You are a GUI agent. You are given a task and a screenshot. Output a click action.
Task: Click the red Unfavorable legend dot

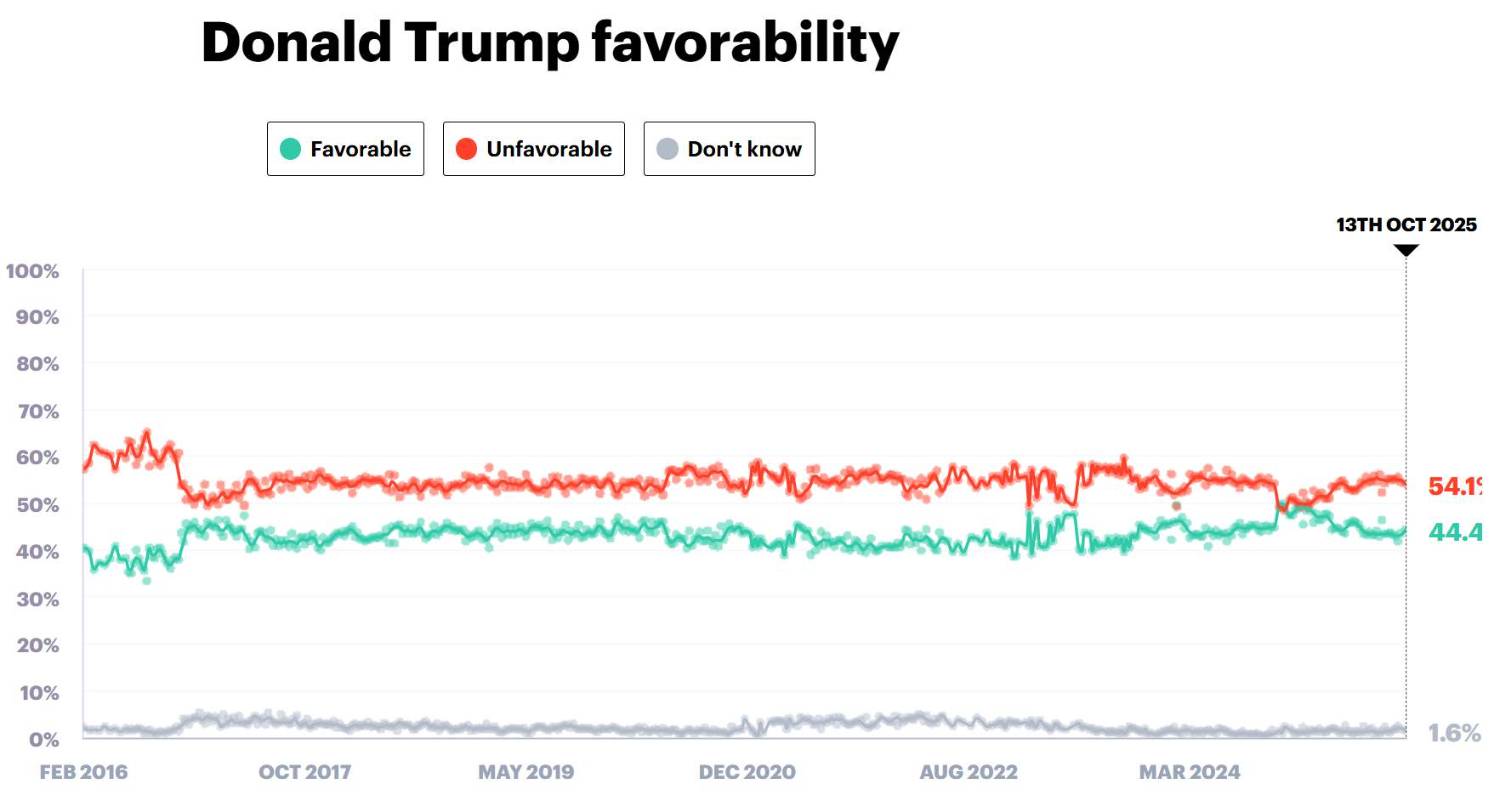point(466,149)
